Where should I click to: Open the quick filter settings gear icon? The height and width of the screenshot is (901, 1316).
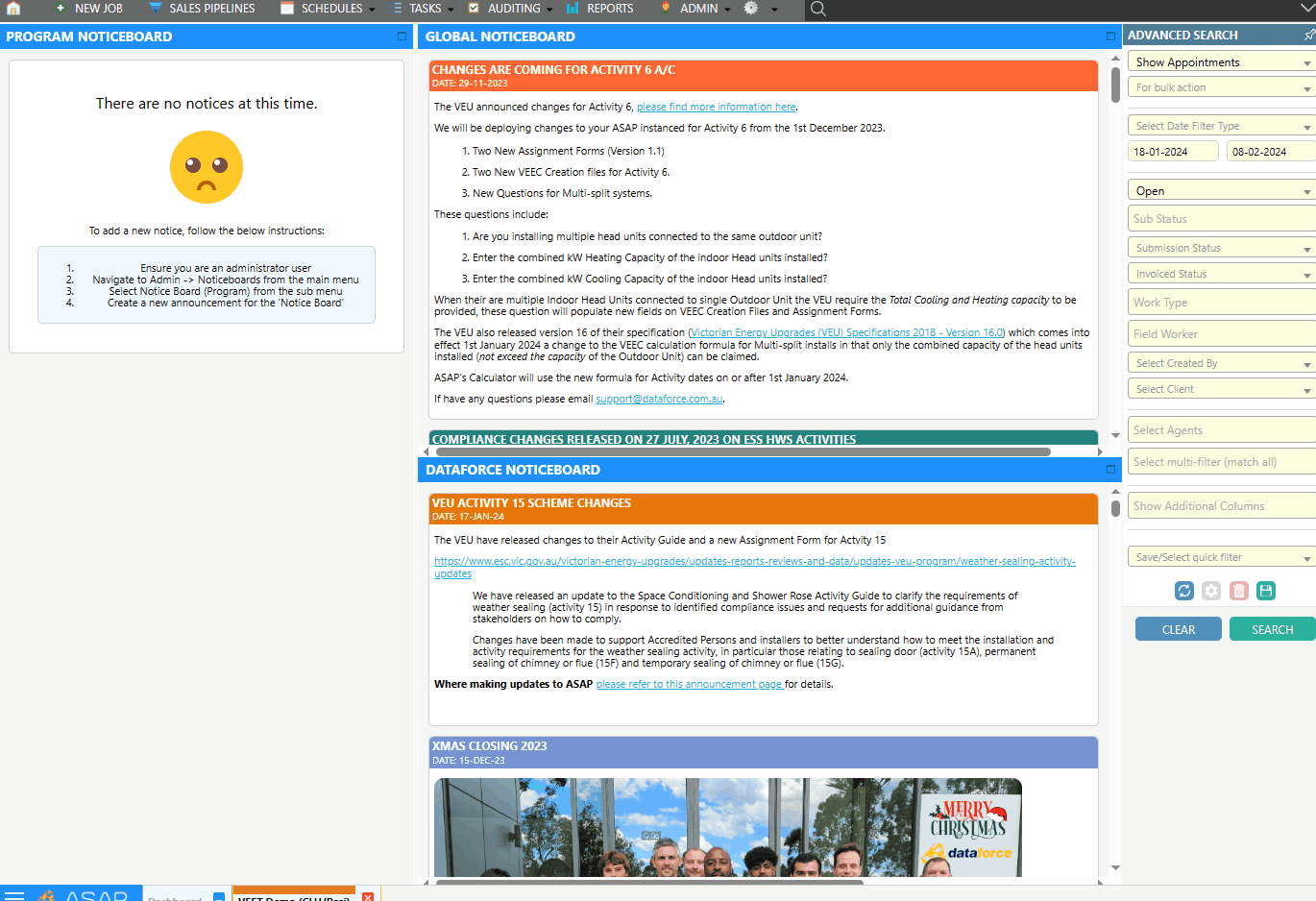click(x=1210, y=591)
